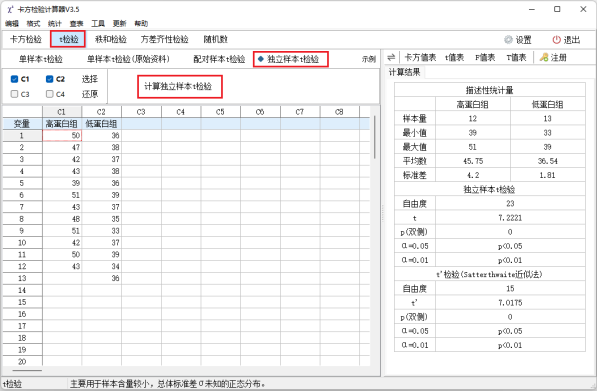Click the row 12 C2 cell with 34
Image resolution: width=598 pixels, height=392 pixels.
point(101,266)
